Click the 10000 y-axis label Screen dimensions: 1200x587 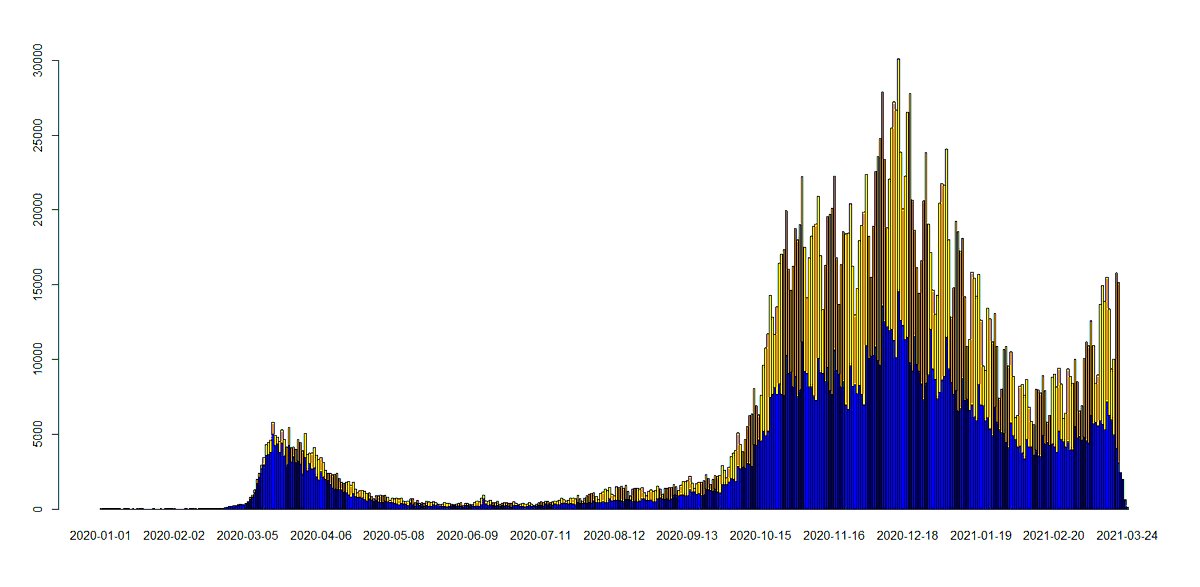pos(38,360)
